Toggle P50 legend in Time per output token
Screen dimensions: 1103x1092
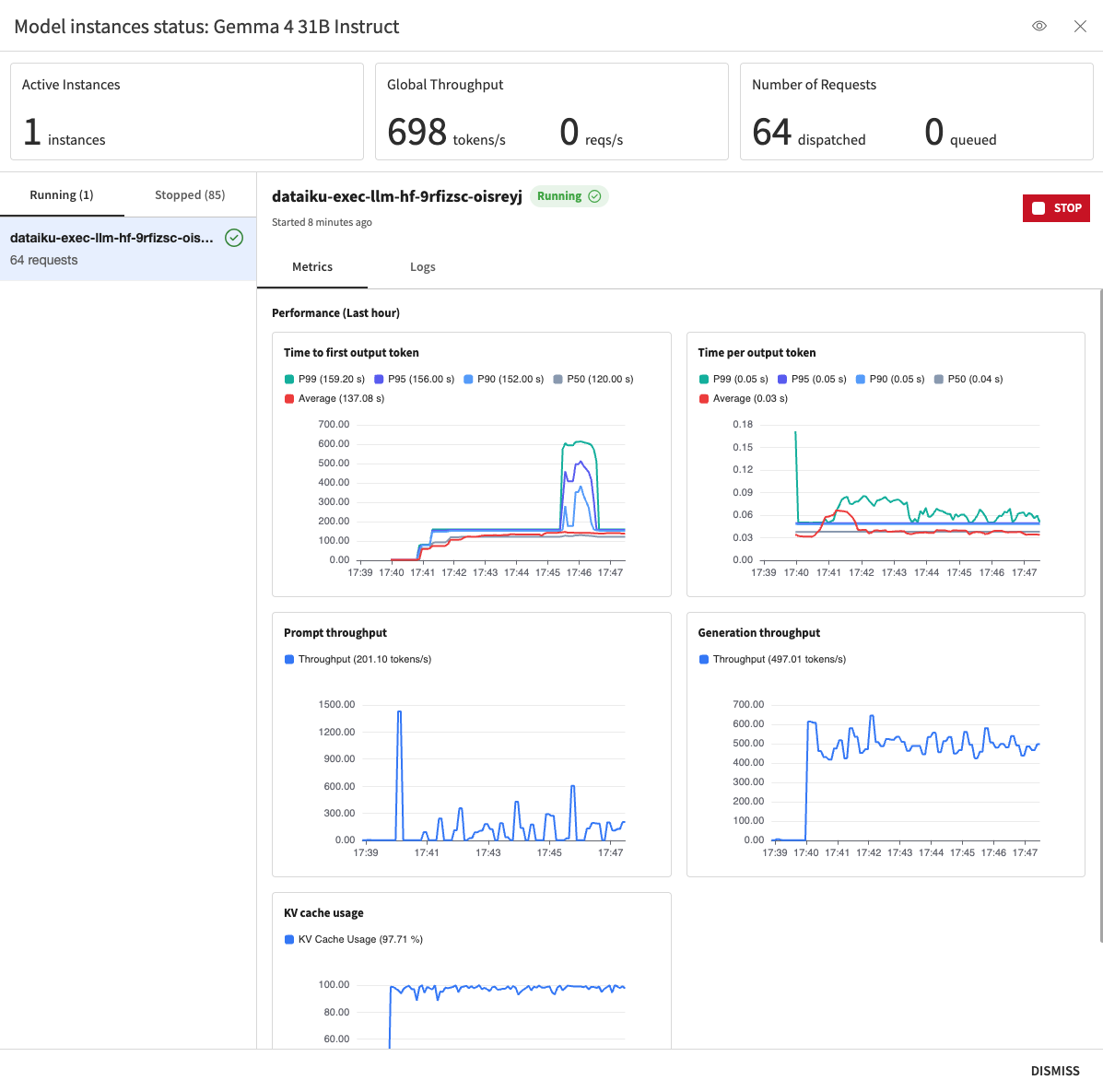[968, 380]
